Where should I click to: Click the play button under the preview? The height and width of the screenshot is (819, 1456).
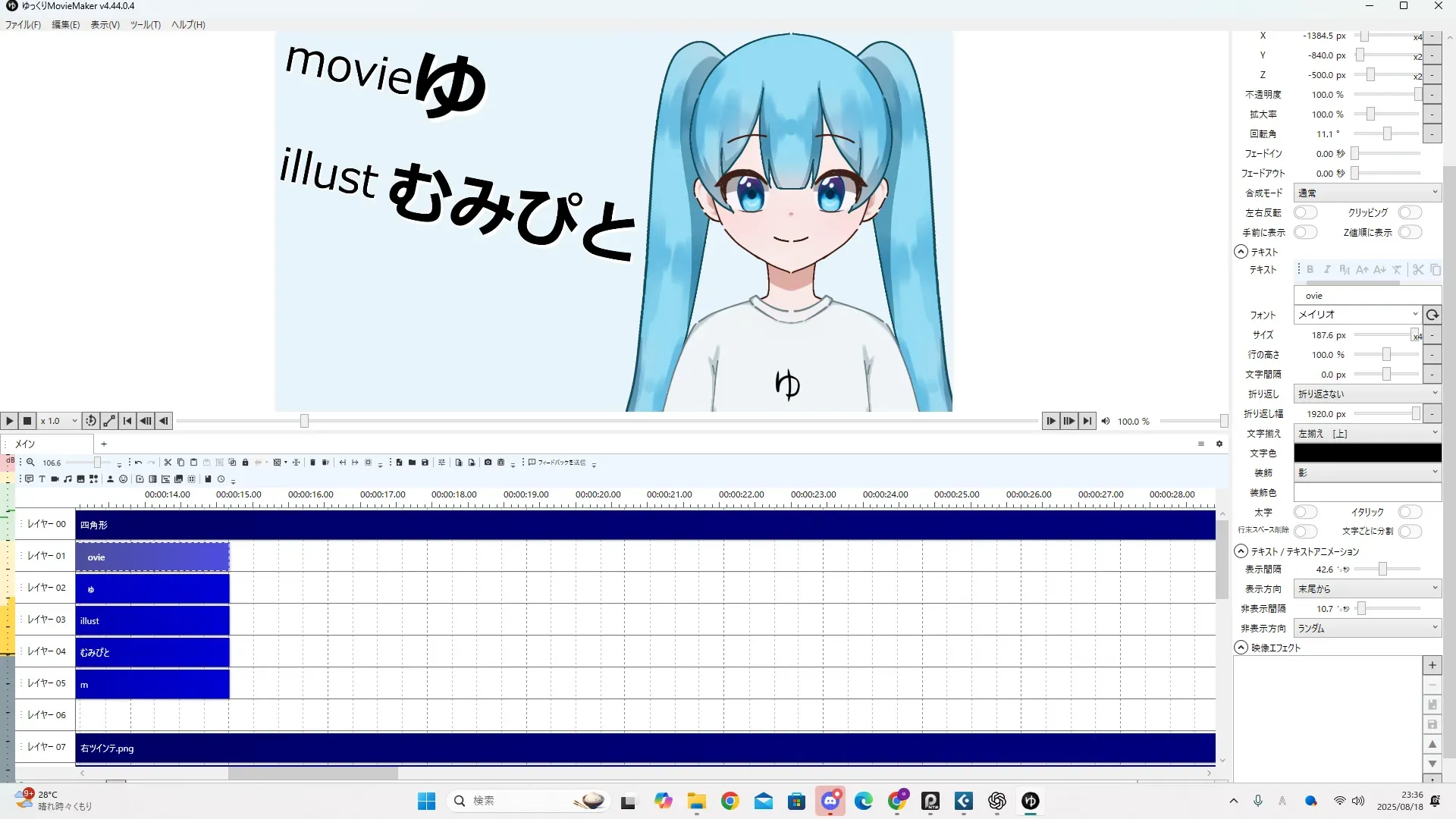click(x=9, y=421)
